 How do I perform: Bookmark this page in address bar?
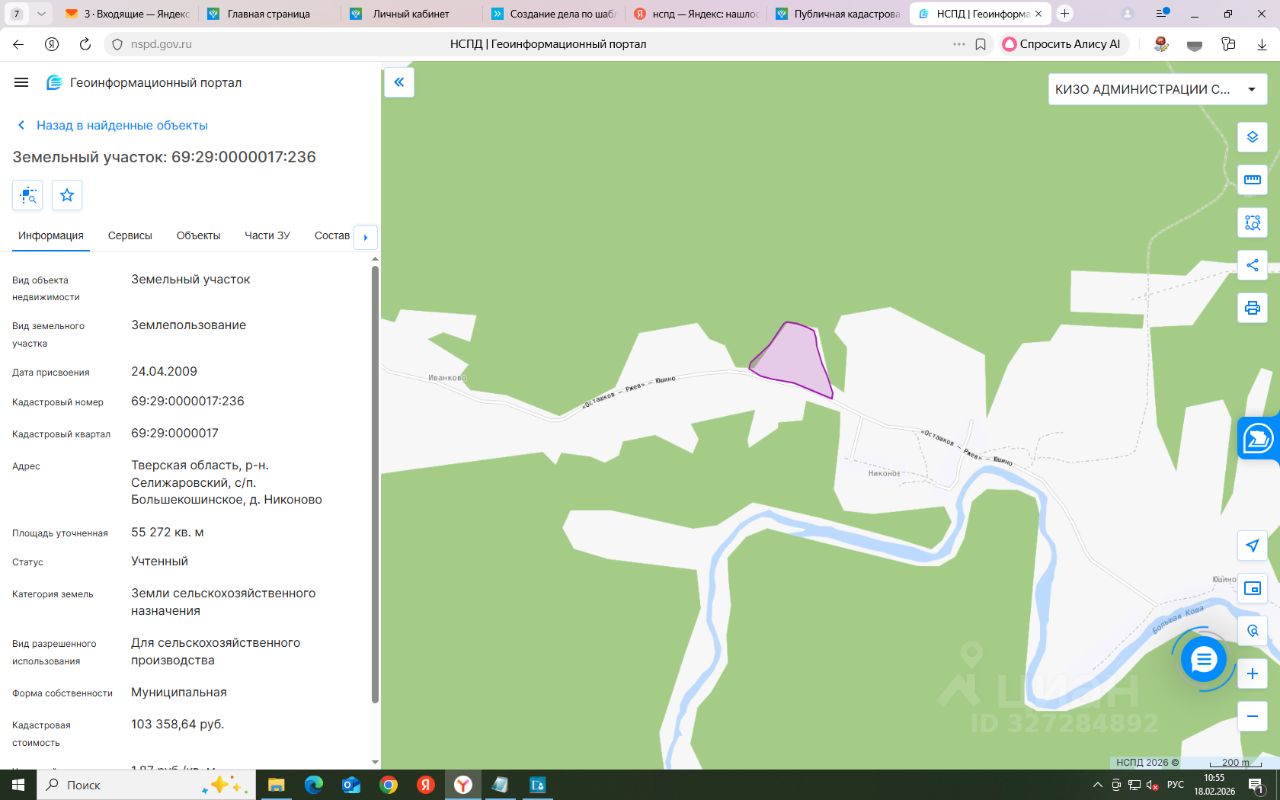coord(981,44)
